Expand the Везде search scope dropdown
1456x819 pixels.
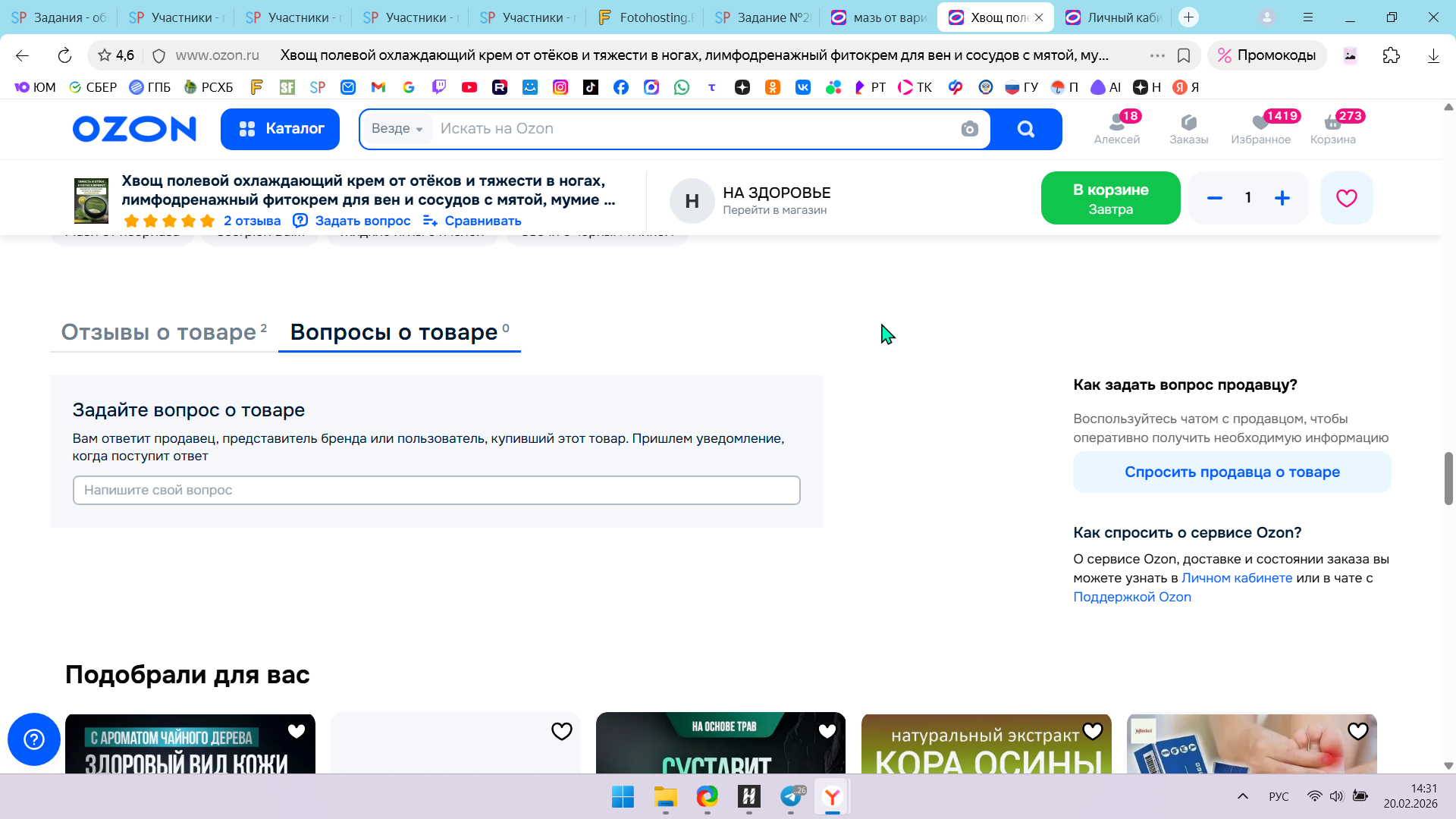pyautogui.click(x=397, y=129)
